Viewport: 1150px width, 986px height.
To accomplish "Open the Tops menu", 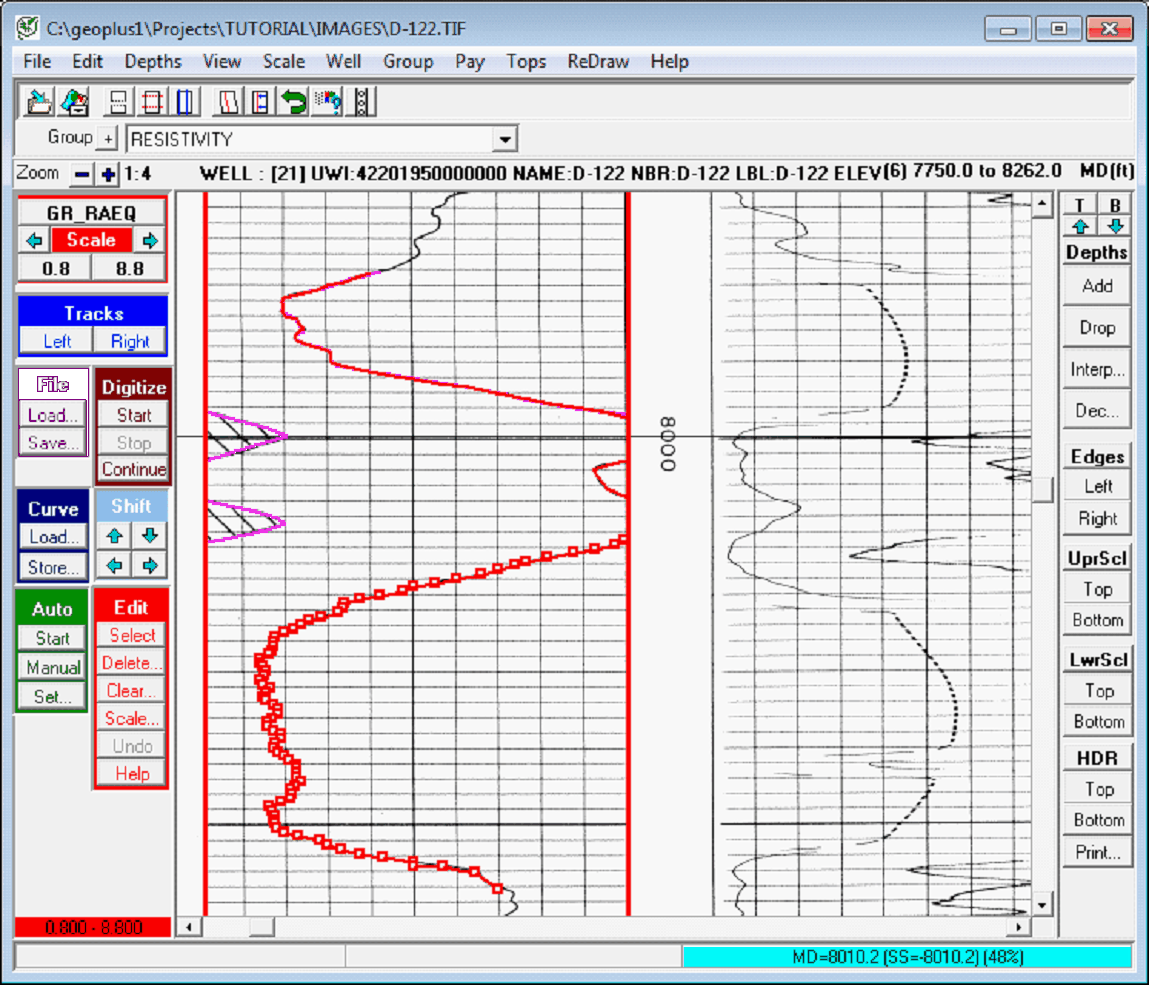I will [x=525, y=61].
